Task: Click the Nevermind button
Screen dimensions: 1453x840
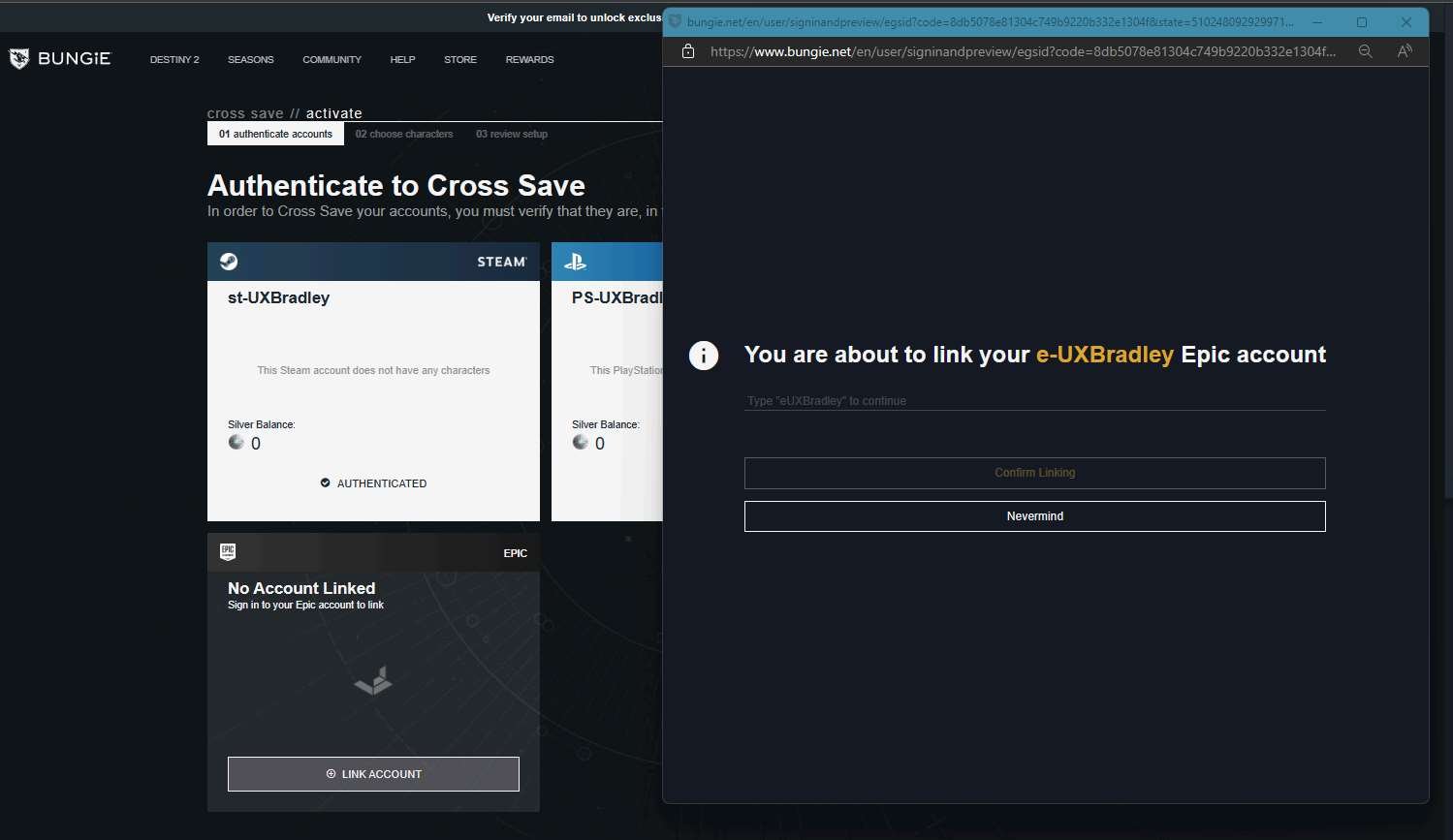Action: click(1034, 516)
